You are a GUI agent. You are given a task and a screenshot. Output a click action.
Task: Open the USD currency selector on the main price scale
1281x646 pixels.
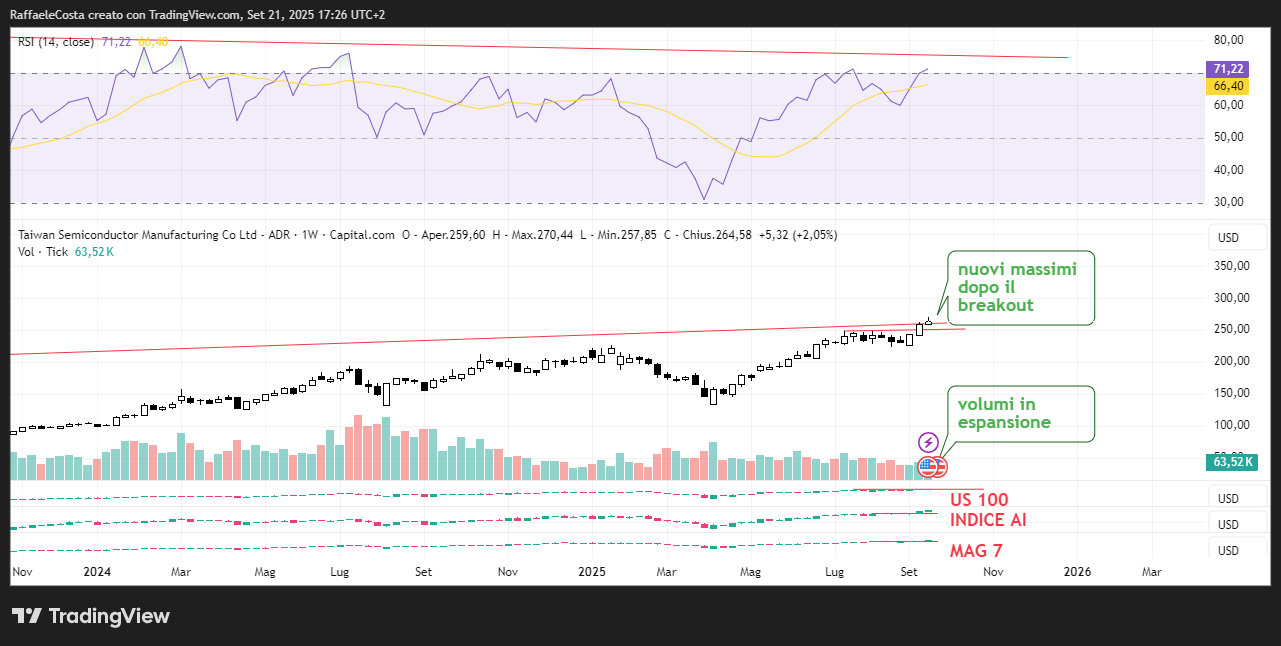(1227, 239)
